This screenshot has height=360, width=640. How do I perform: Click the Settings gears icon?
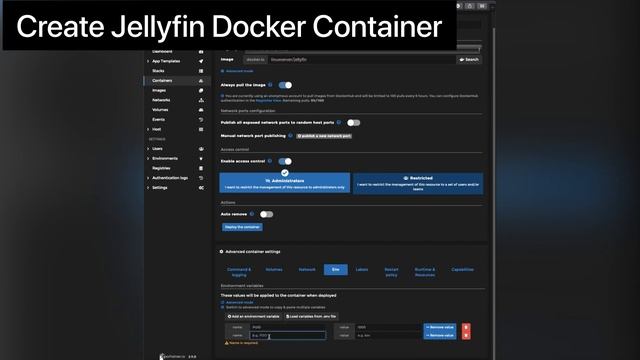201,188
